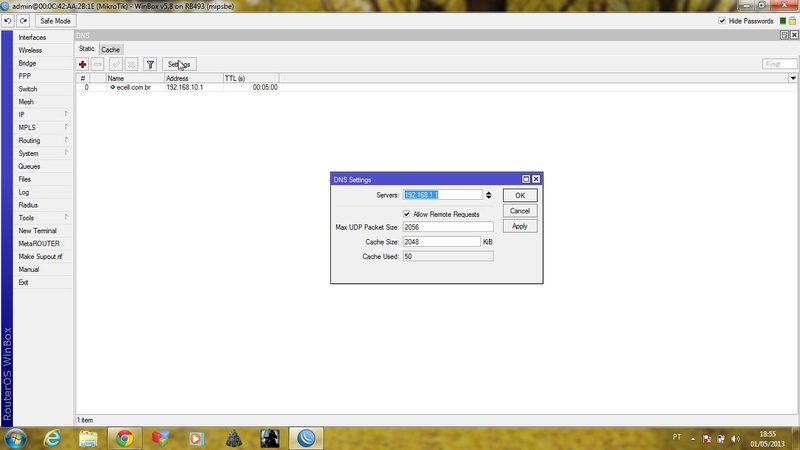Click Make Supout.rif menu item
The width and height of the screenshot is (800, 450).
(x=42, y=257)
